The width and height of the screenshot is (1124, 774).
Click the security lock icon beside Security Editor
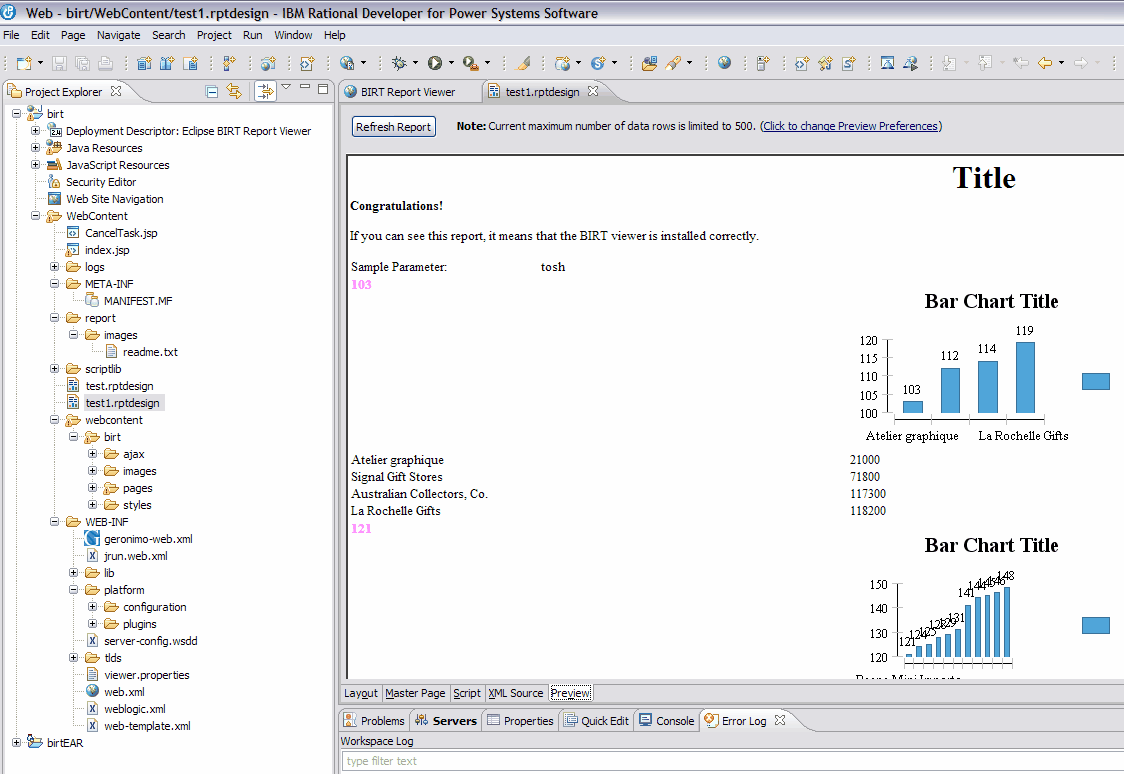tap(54, 182)
